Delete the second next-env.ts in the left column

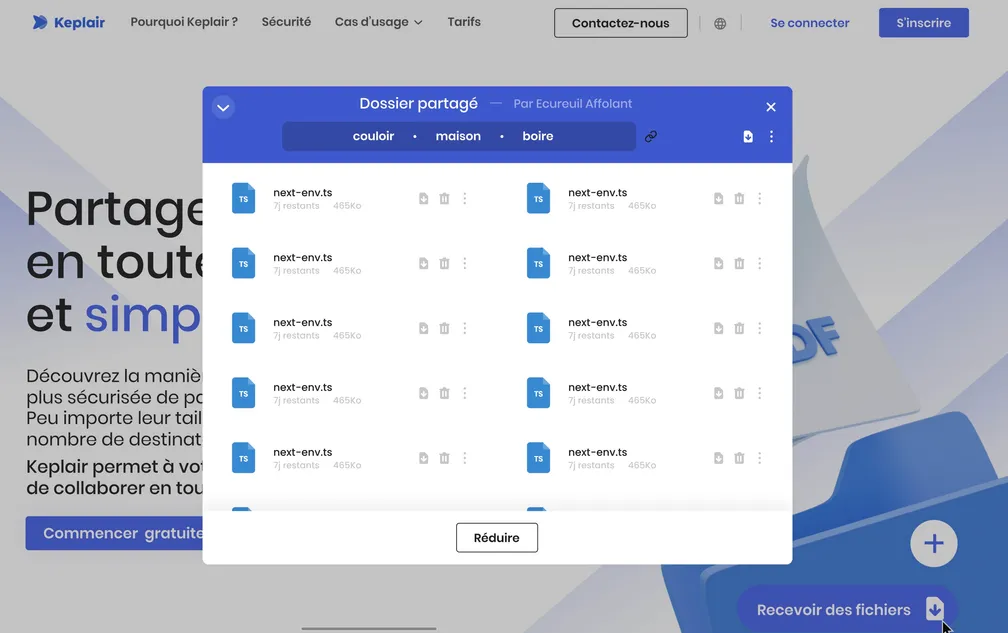tap(444, 264)
